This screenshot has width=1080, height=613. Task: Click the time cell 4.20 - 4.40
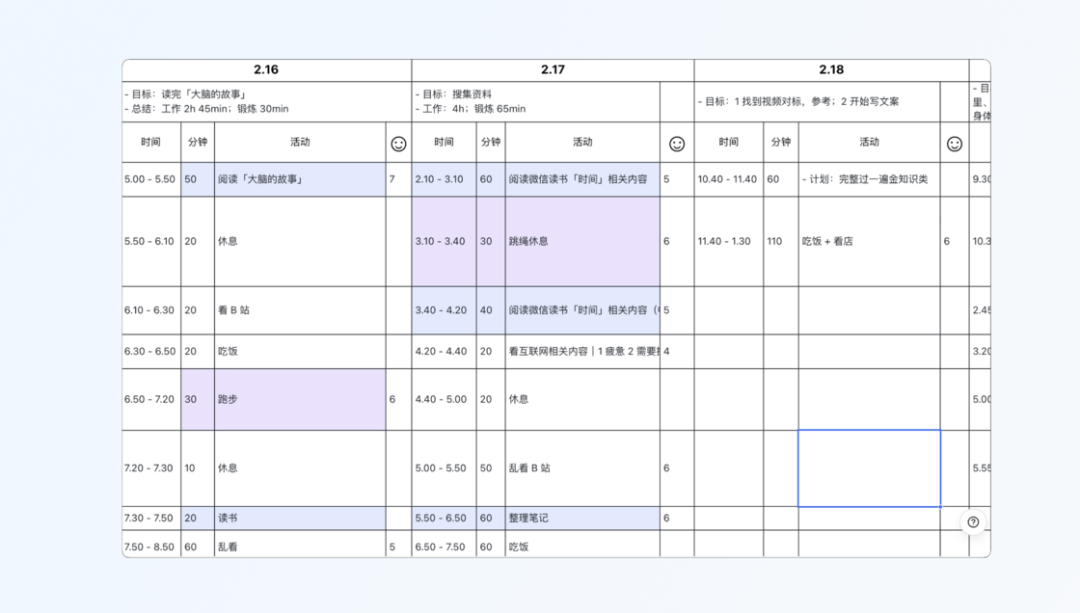tap(444, 351)
